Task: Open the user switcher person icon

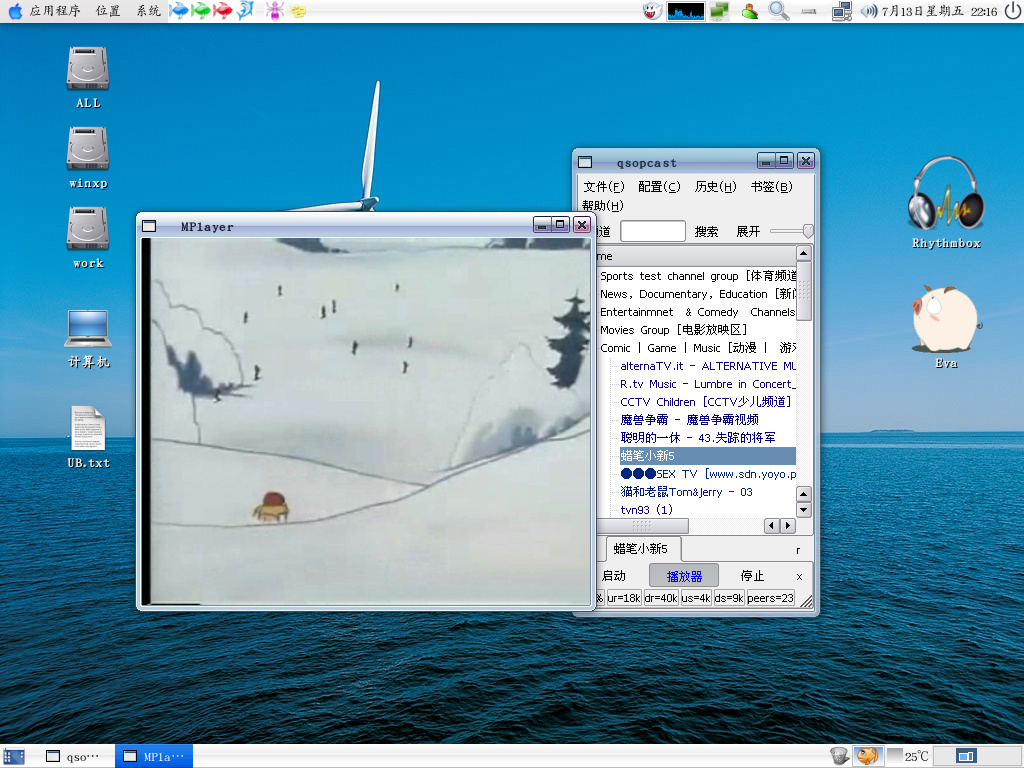Action: [750, 11]
